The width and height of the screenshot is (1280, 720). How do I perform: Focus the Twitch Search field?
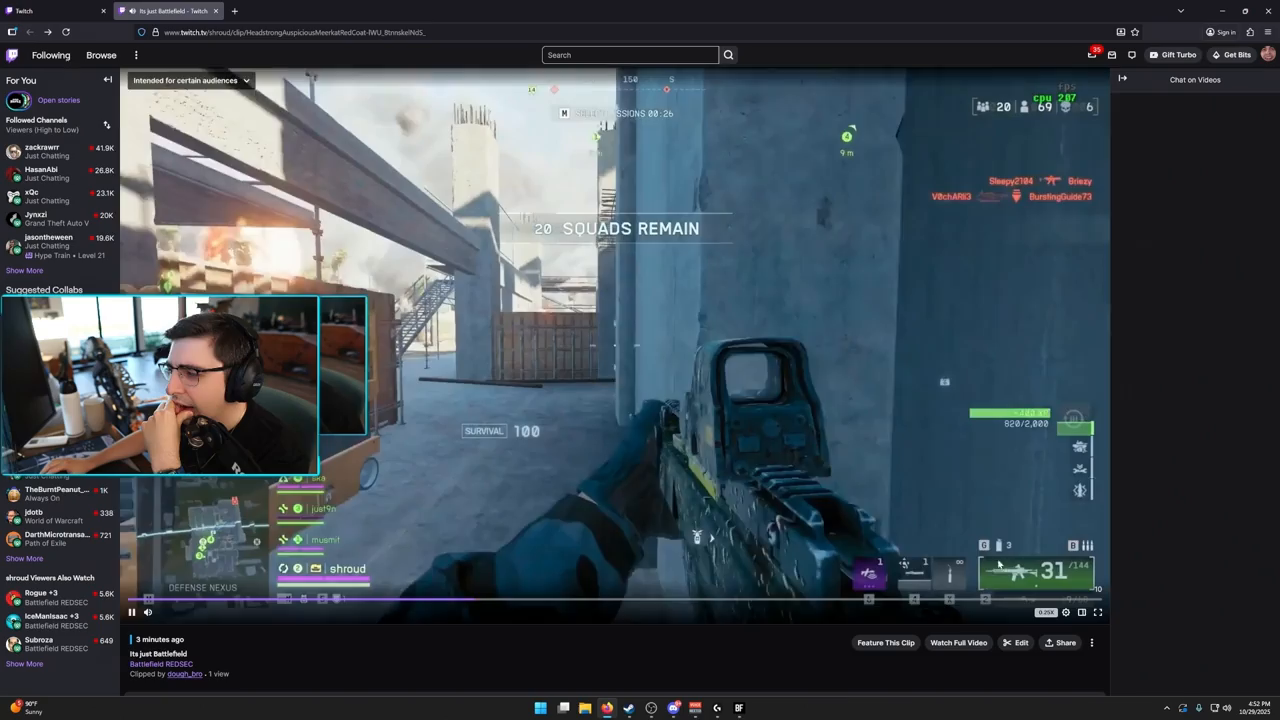(x=630, y=55)
